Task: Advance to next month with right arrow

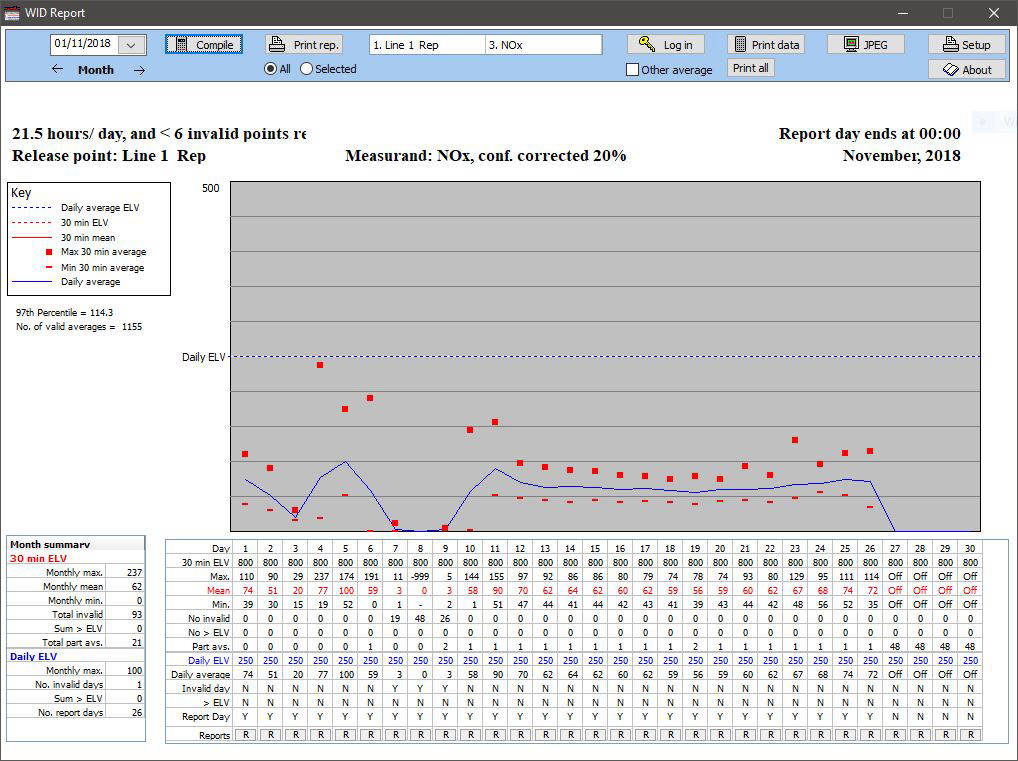Action: click(x=139, y=70)
